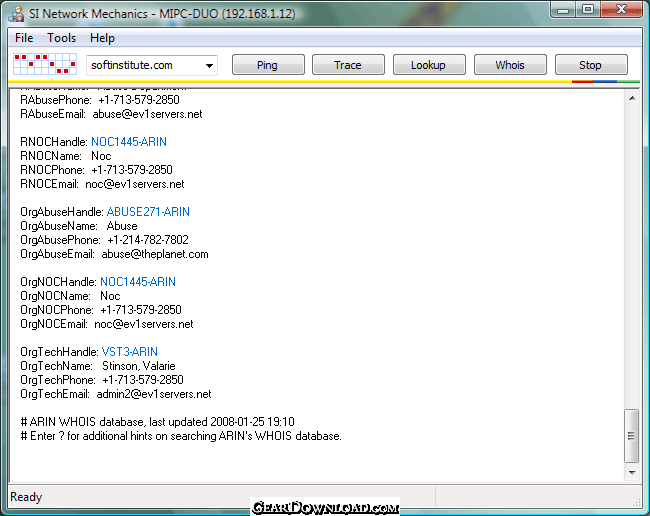Click the scrollbar down arrow
The width and height of the screenshot is (650, 516).
click(x=632, y=472)
